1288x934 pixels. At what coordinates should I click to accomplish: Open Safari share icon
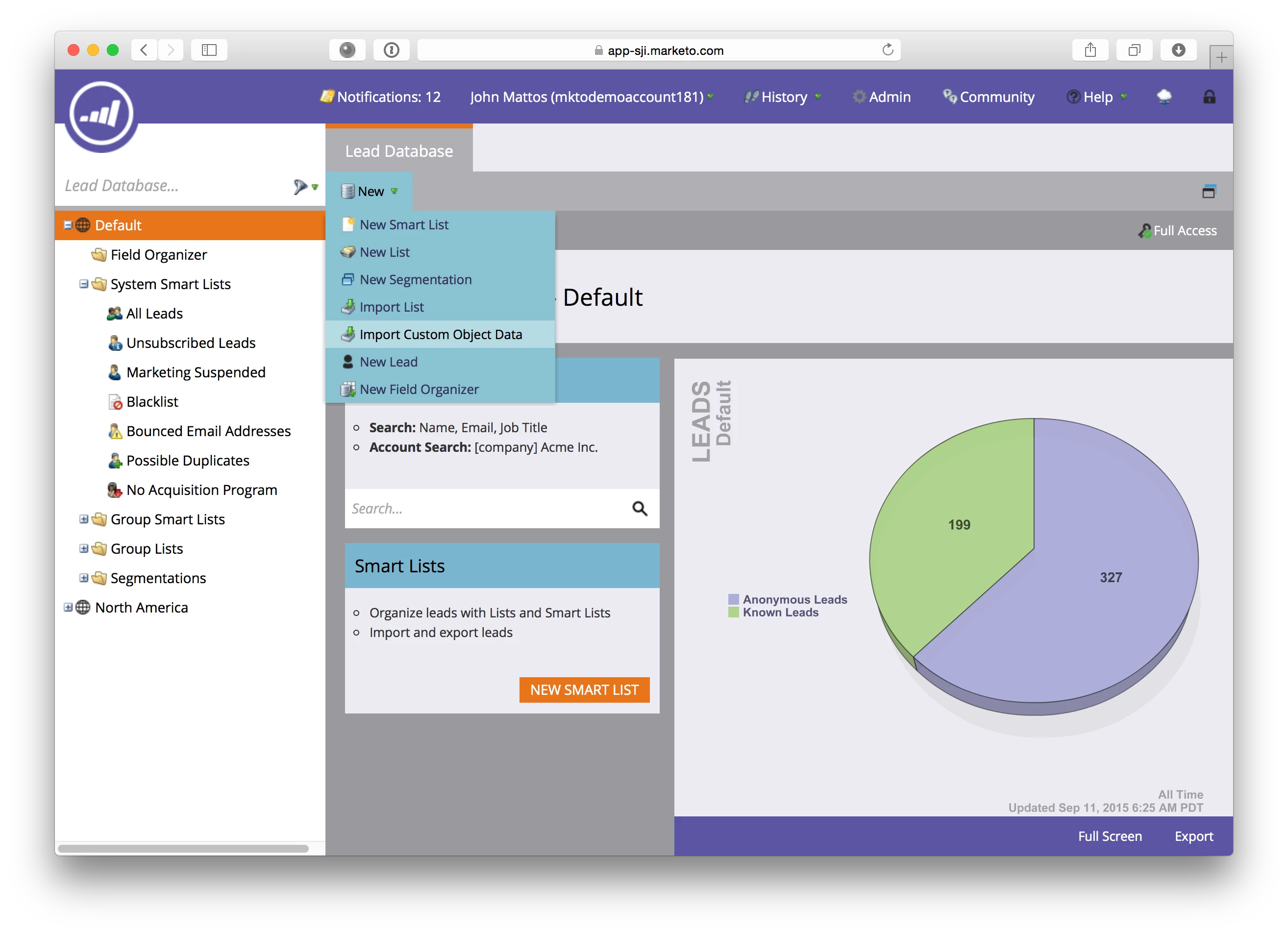coord(1090,50)
